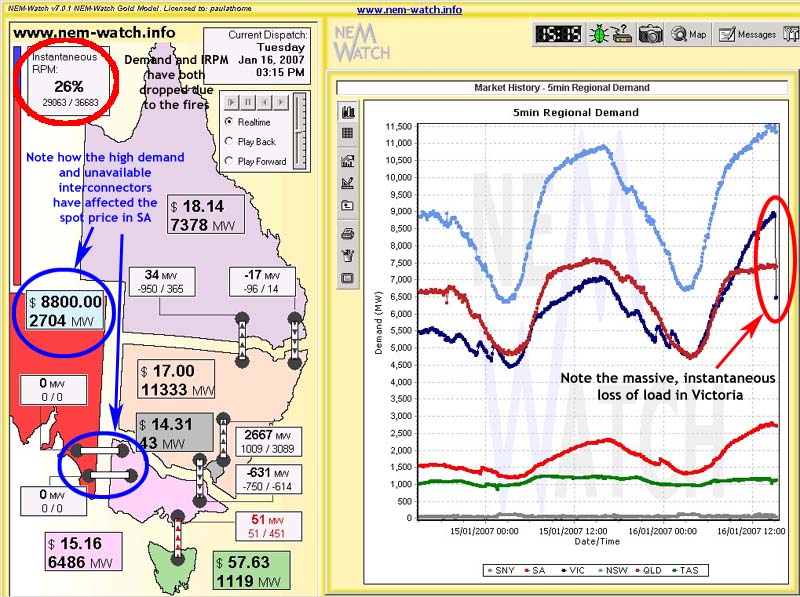Click the 0 MW box below the SA coast

coord(53,501)
